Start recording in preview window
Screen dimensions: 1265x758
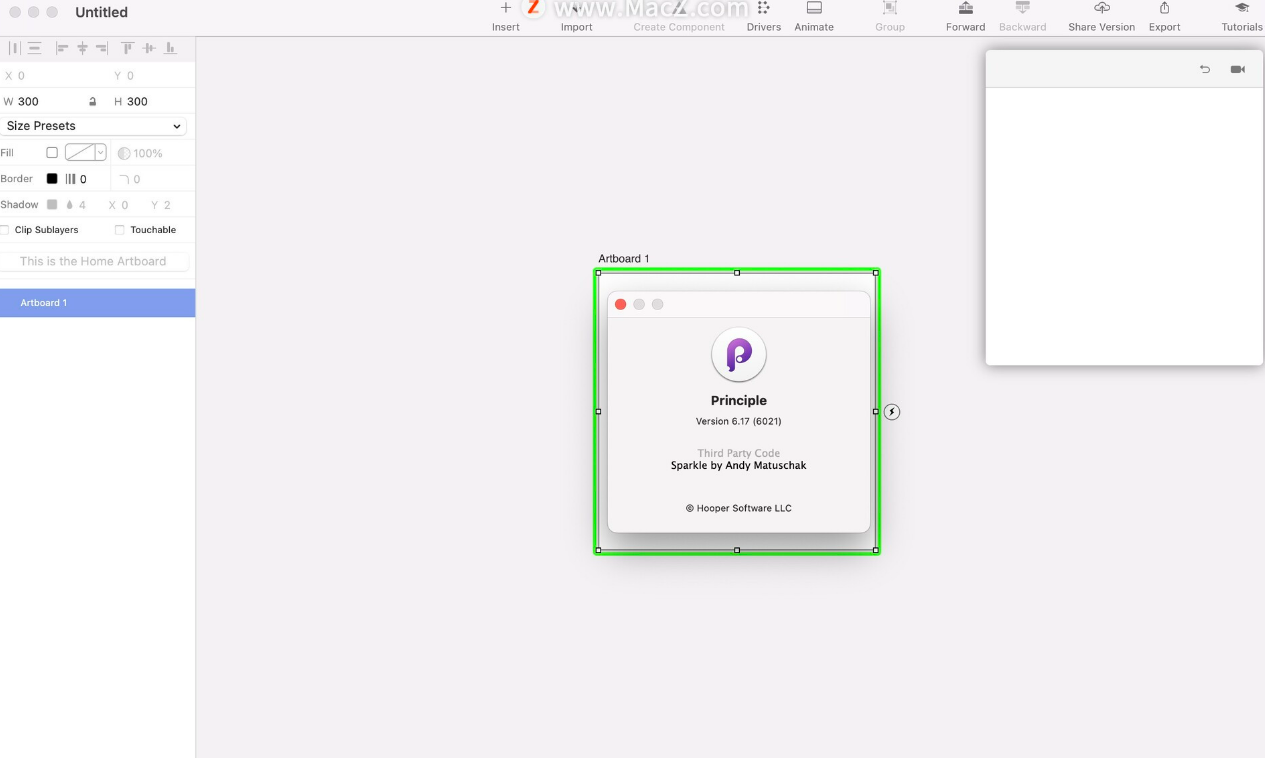(x=1238, y=69)
